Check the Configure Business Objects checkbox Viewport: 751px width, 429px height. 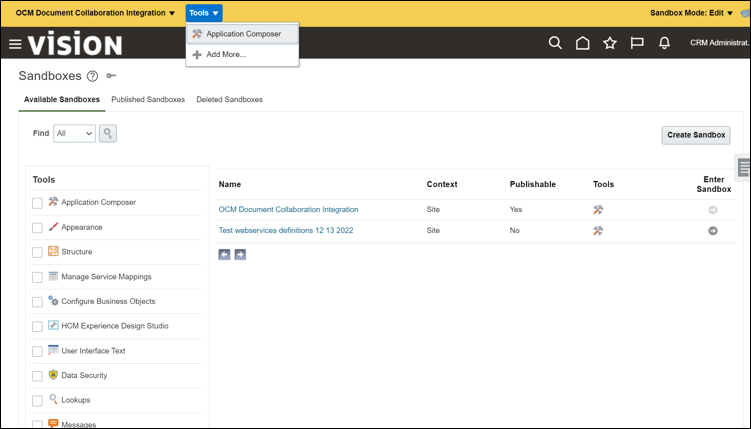coord(37,302)
